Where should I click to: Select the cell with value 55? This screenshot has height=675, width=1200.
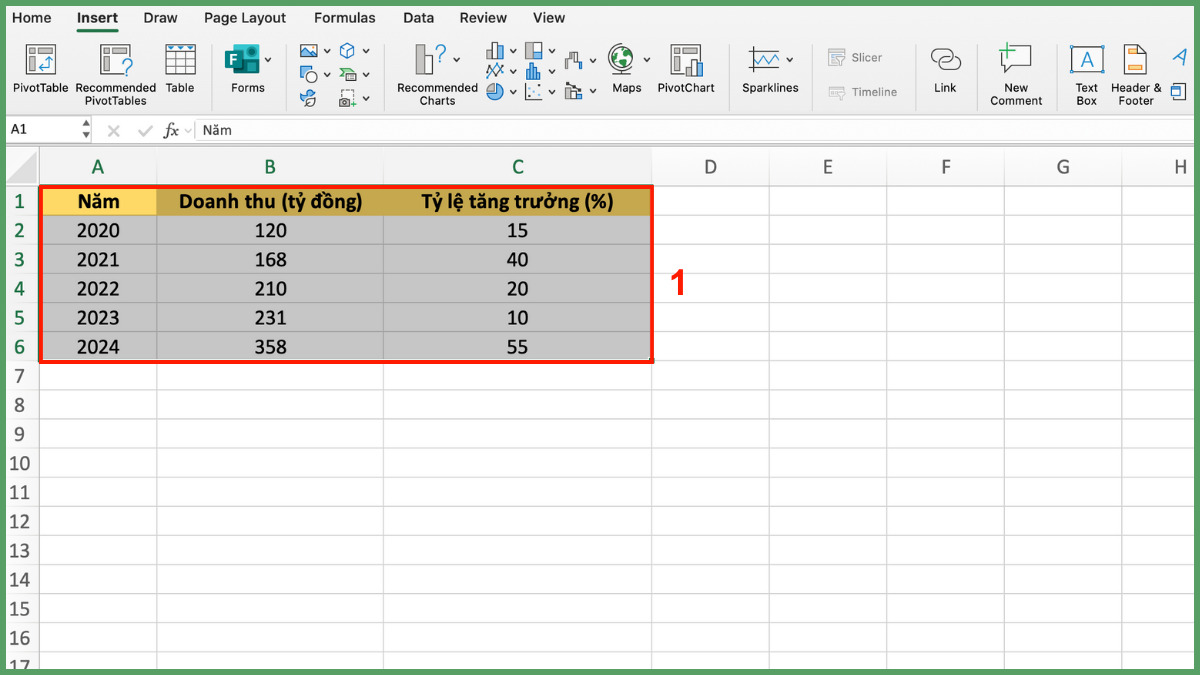[517, 347]
